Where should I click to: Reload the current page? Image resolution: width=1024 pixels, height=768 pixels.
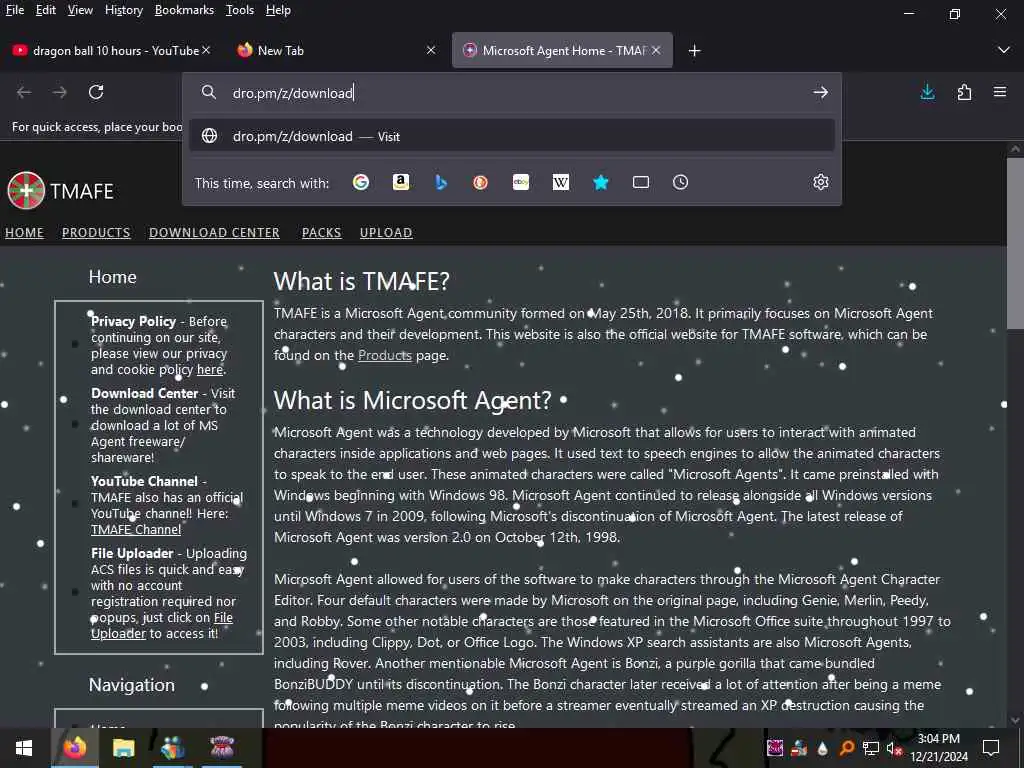click(96, 92)
